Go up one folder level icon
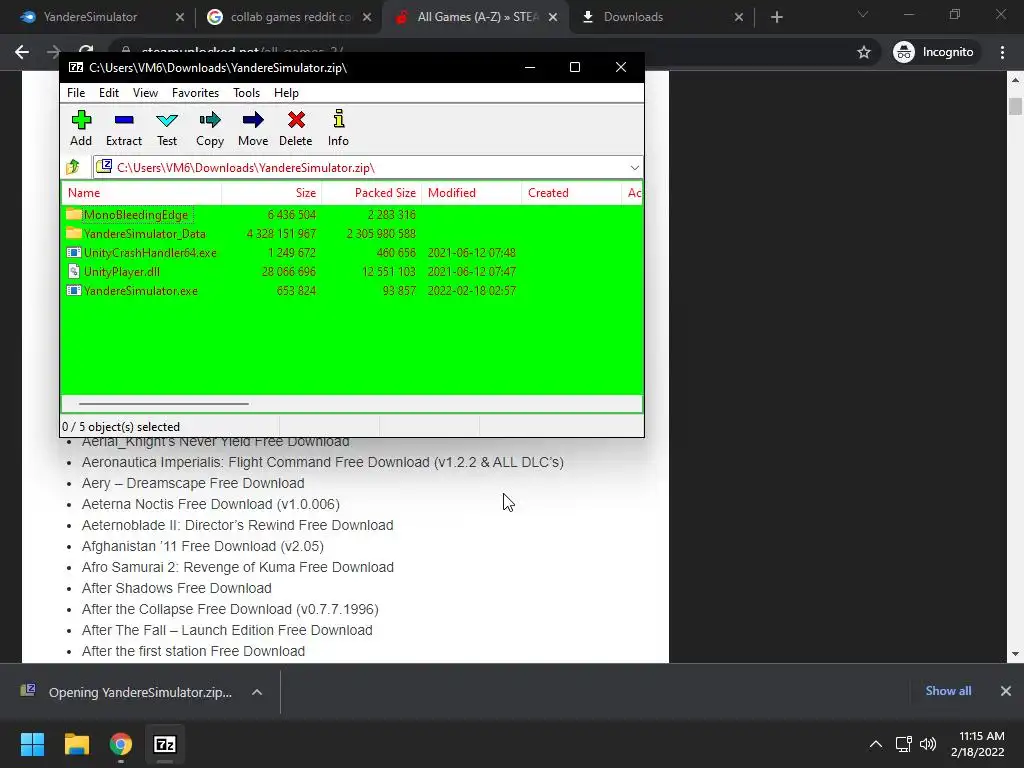1024x768 pixels. point(73,167)
